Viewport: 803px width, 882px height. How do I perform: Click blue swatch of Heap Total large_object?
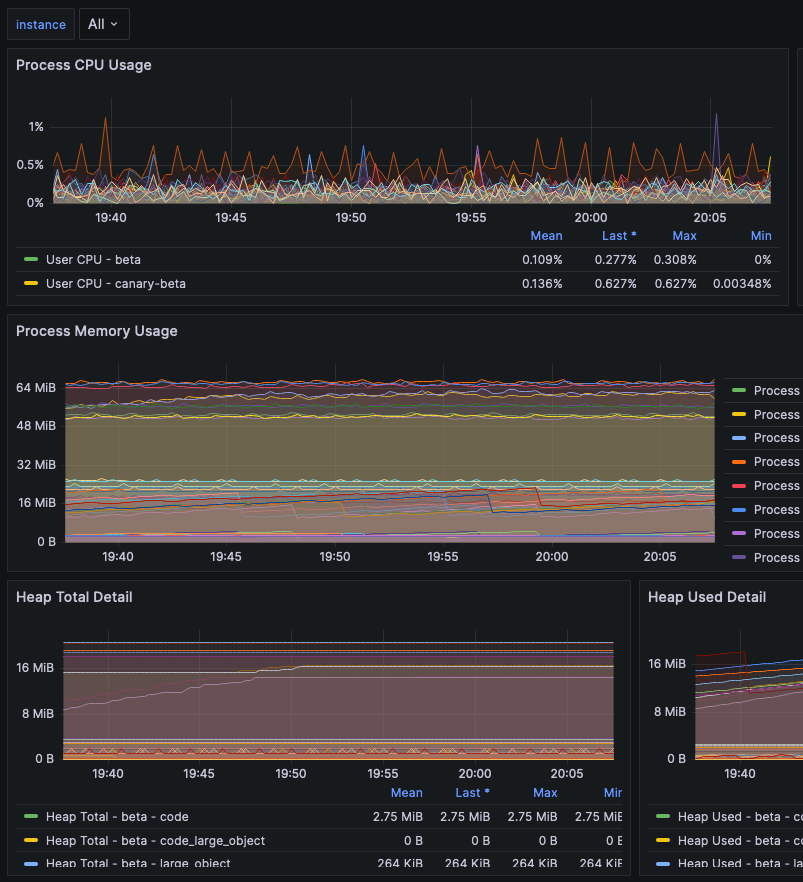(x=31, y=863)
